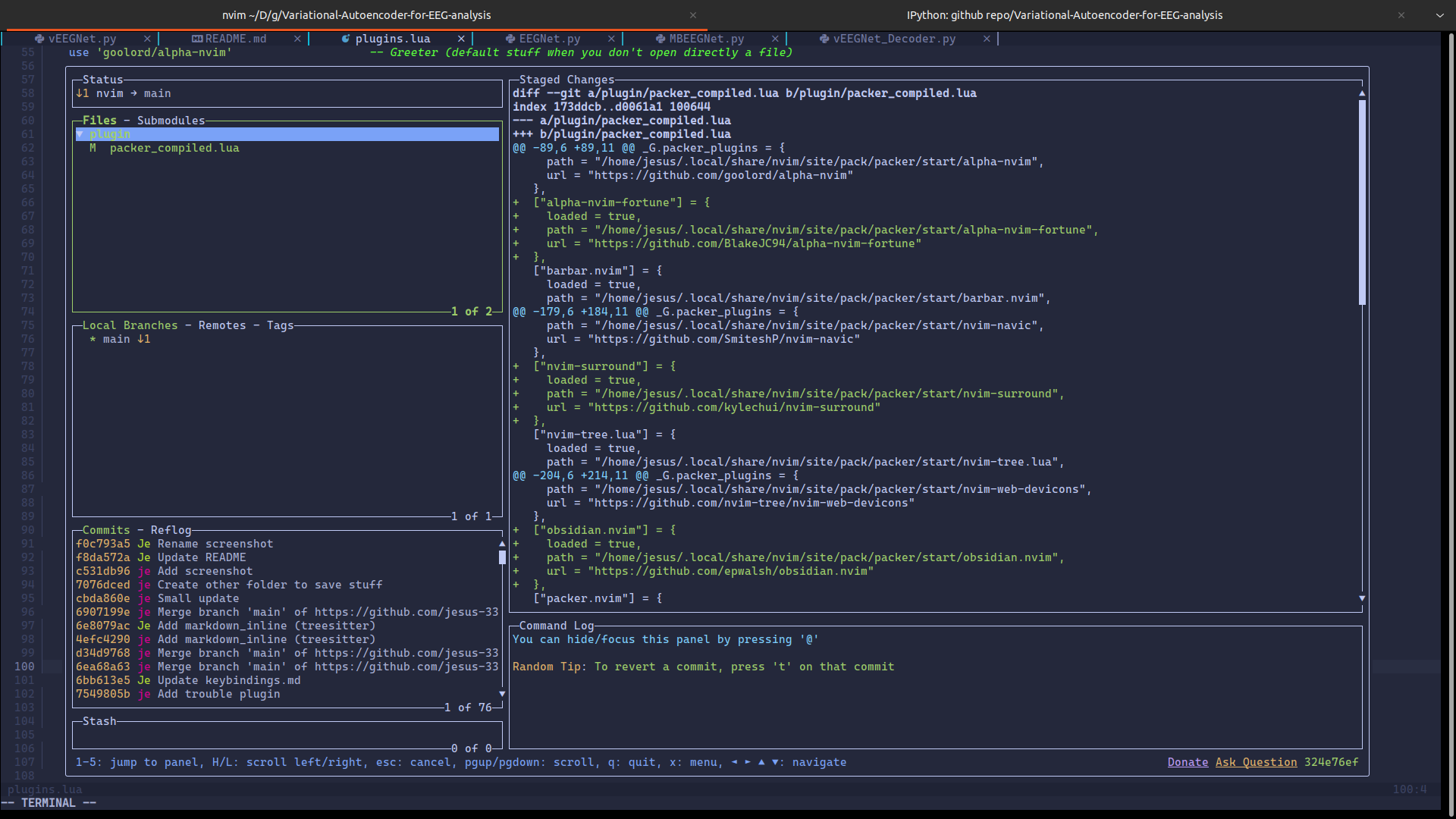Select commit 6e8079ac Add markdown_inline
This screenshot has width=1456, height=819.
coord(287,626)
